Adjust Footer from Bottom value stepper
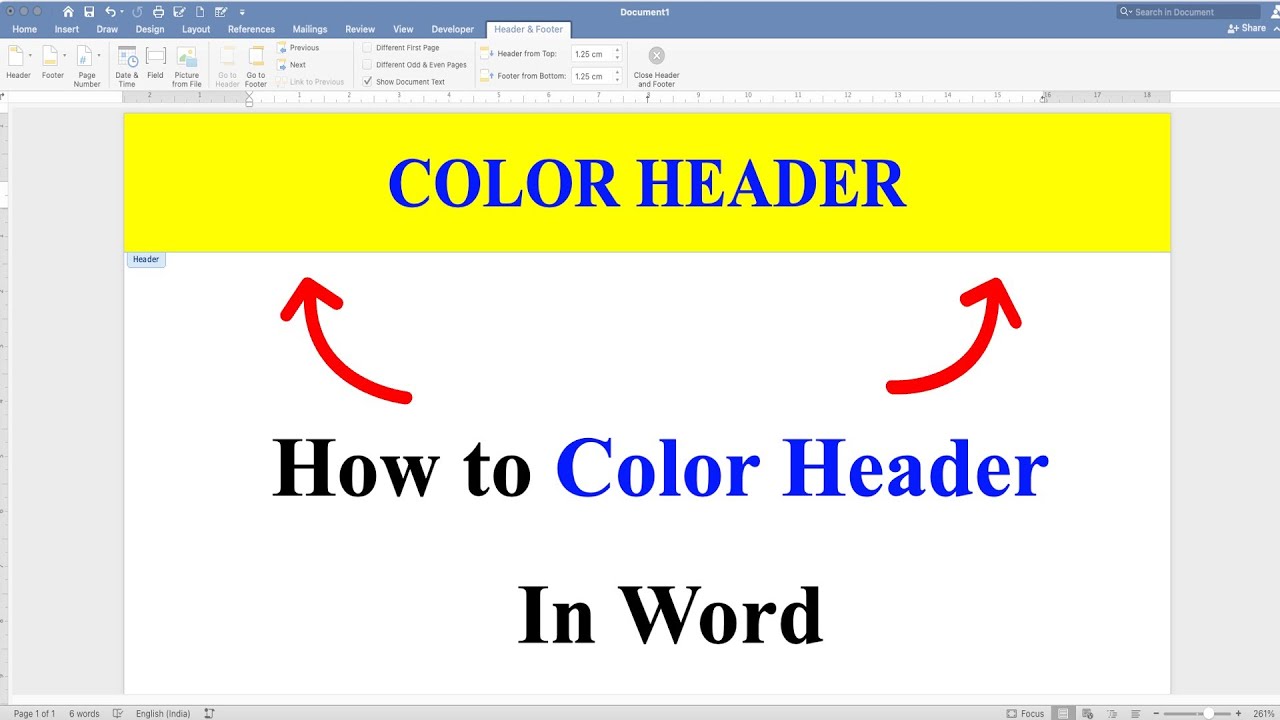Viewport: 1280px width, 720px height. pos(617,76)
